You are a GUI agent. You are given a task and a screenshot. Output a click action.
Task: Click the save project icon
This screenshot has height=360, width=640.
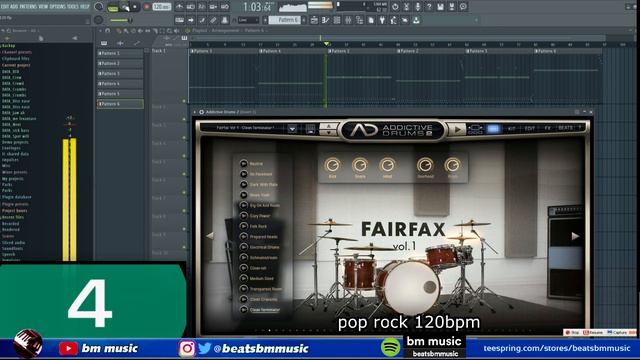coord(440,7)
